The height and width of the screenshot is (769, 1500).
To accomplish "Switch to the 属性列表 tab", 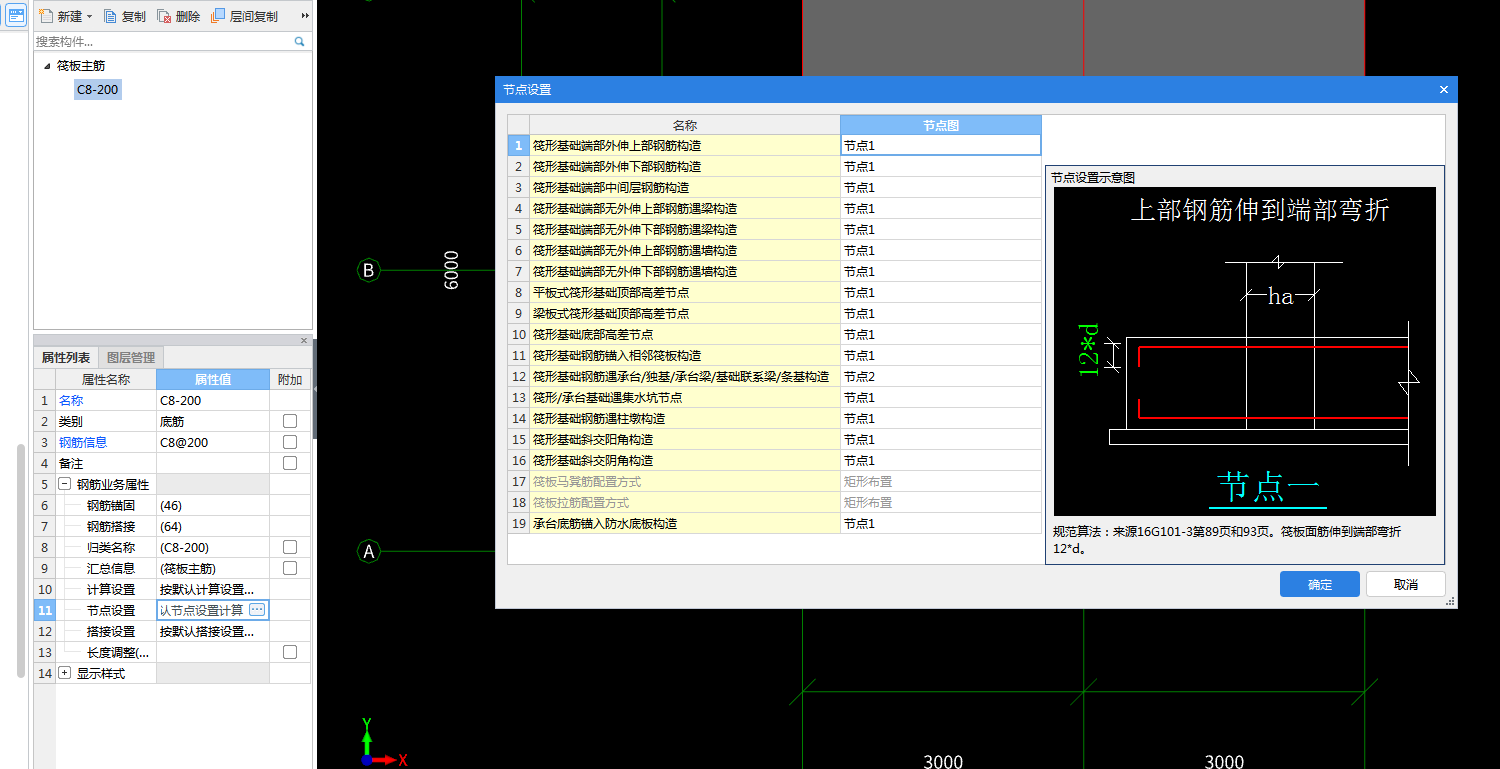I will pos(66,357).
